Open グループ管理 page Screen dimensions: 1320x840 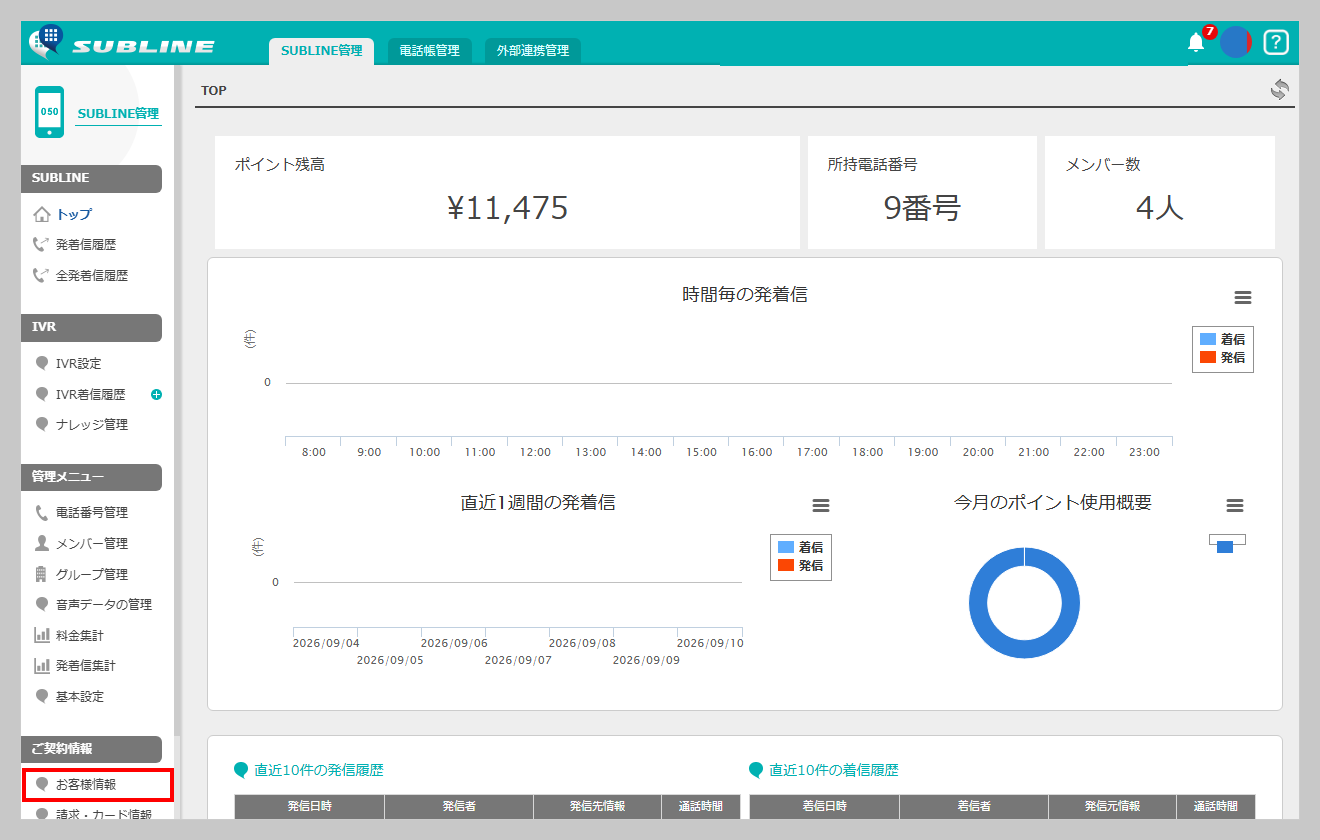coord(92,574)
